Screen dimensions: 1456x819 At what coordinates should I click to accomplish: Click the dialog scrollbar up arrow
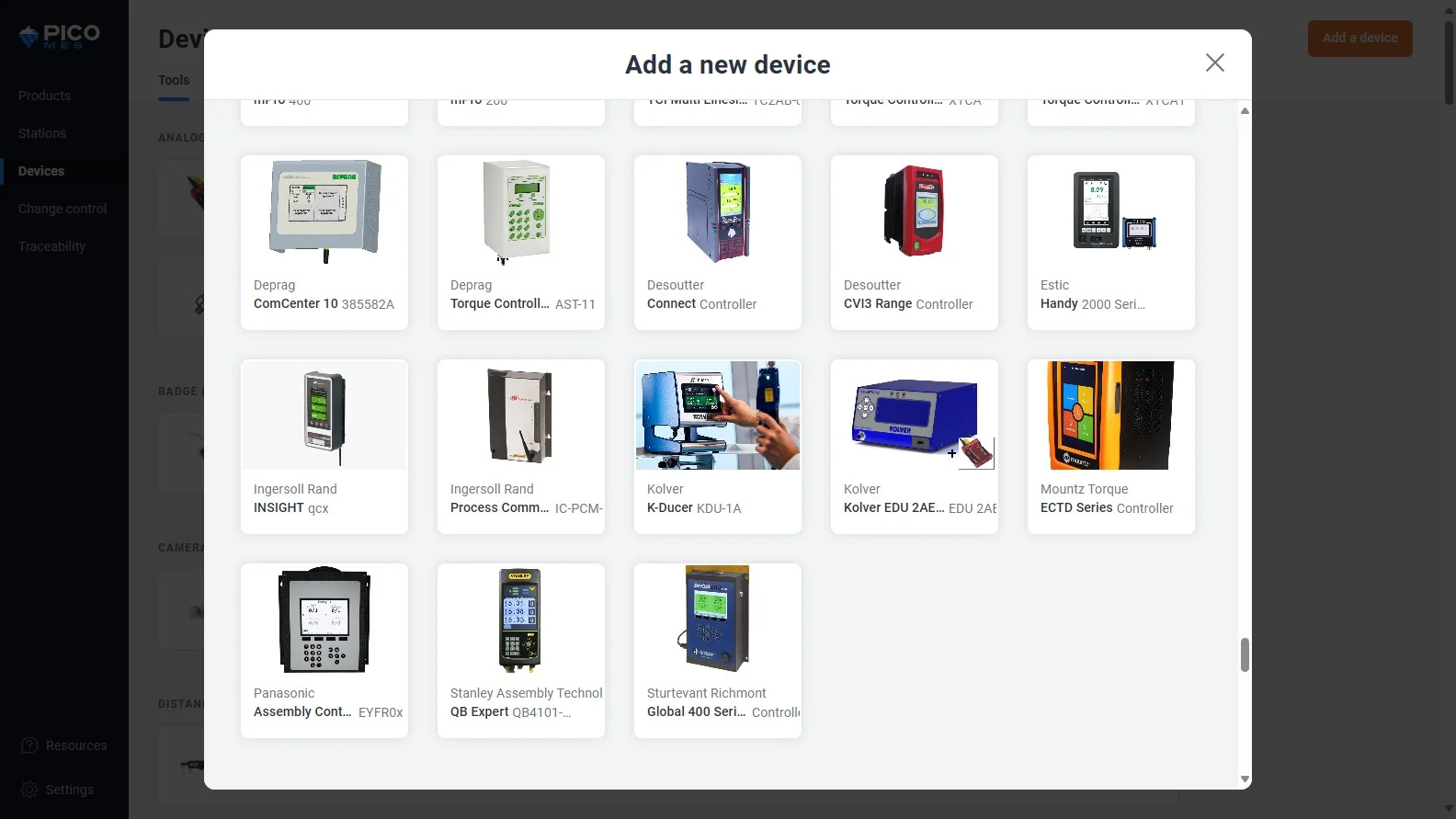tap(1245, 110)
